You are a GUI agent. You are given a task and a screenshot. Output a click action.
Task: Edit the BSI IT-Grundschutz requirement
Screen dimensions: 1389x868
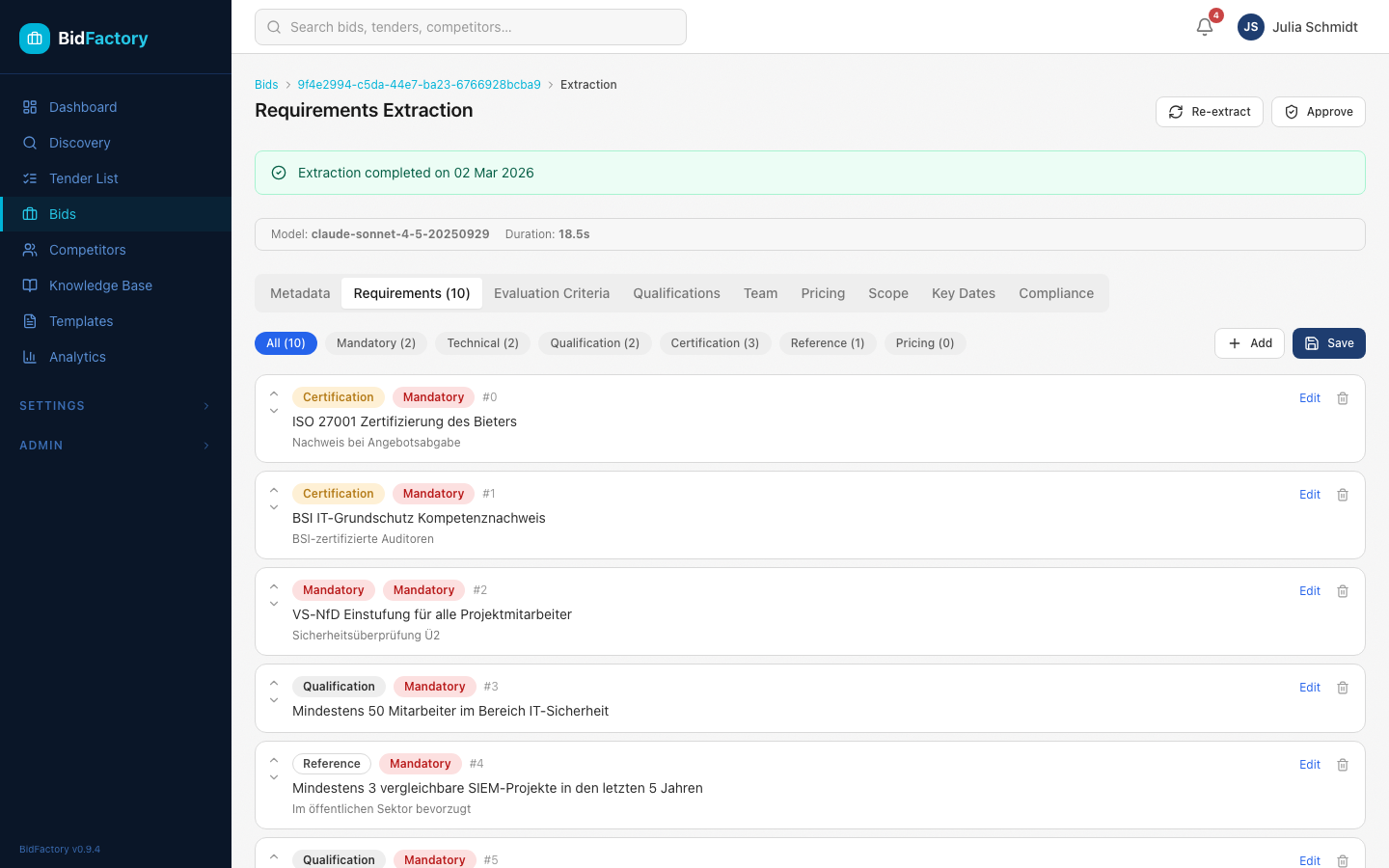[1310, 495]
